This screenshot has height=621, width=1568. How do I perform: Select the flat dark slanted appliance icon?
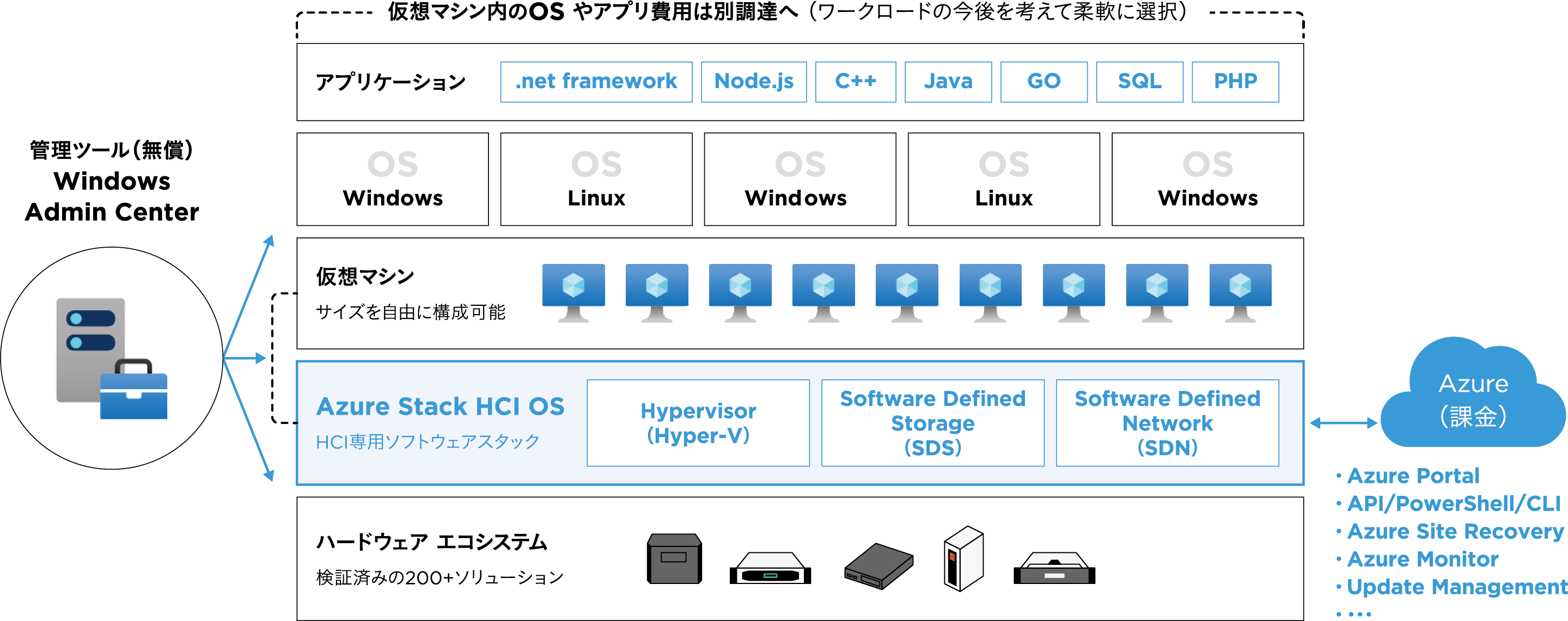[x=878, y=565]
